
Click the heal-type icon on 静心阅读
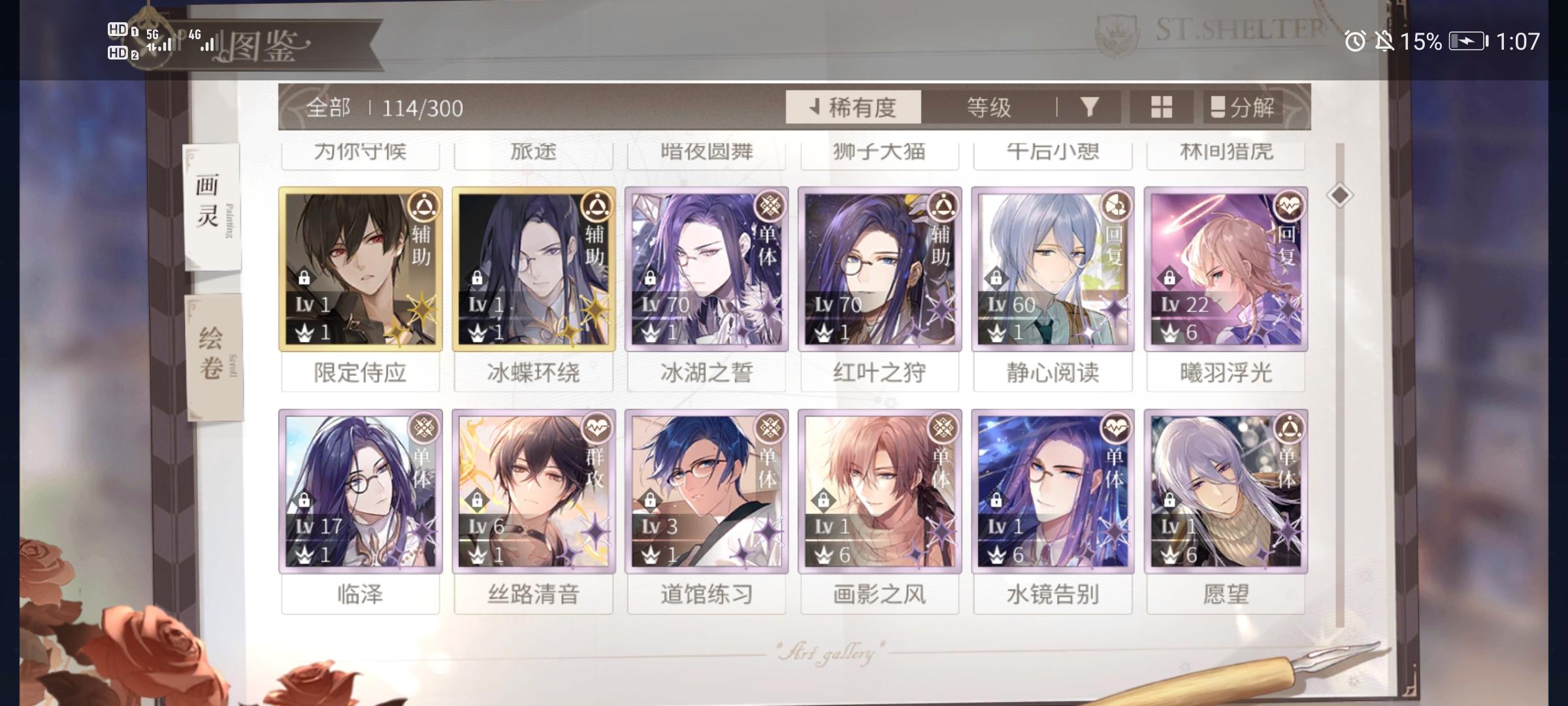1116,206
